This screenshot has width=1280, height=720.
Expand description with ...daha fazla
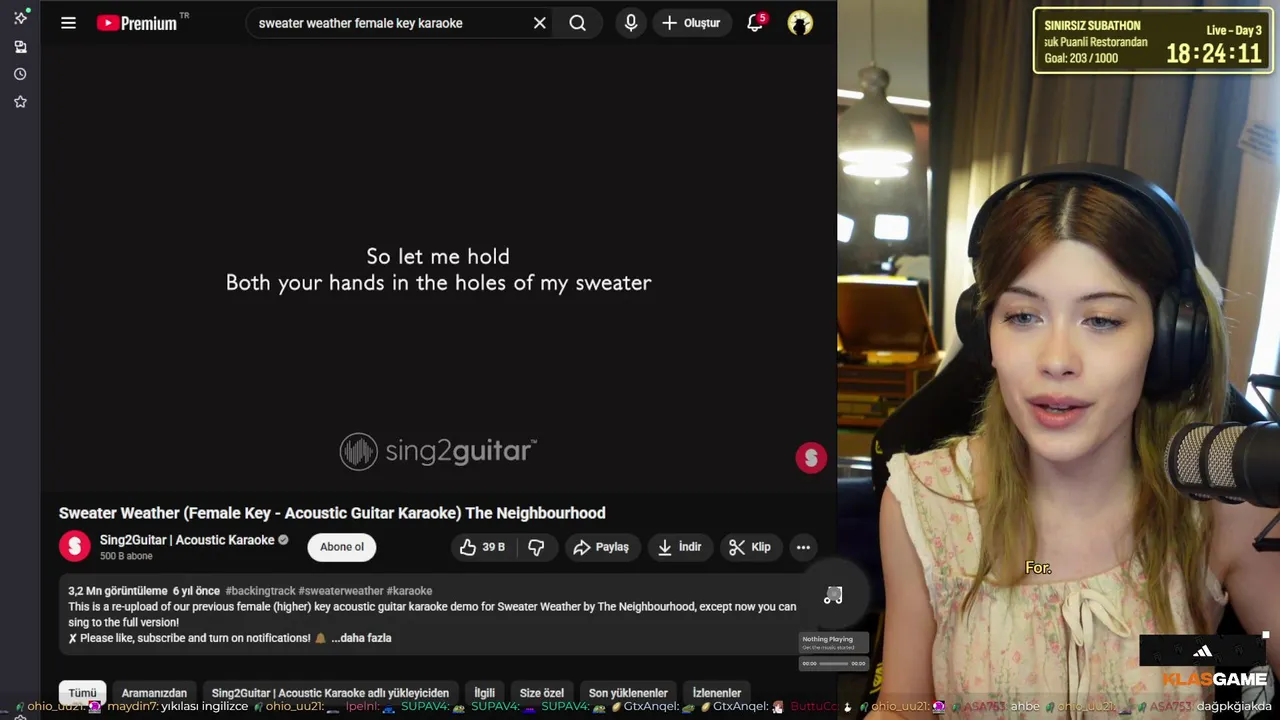click(361, 638)
